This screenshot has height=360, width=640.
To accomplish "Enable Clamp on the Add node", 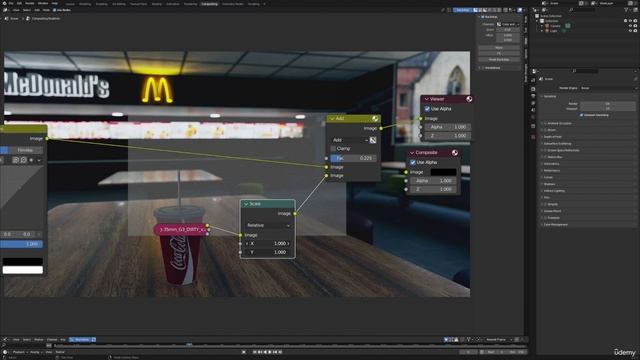I will 333,149.
